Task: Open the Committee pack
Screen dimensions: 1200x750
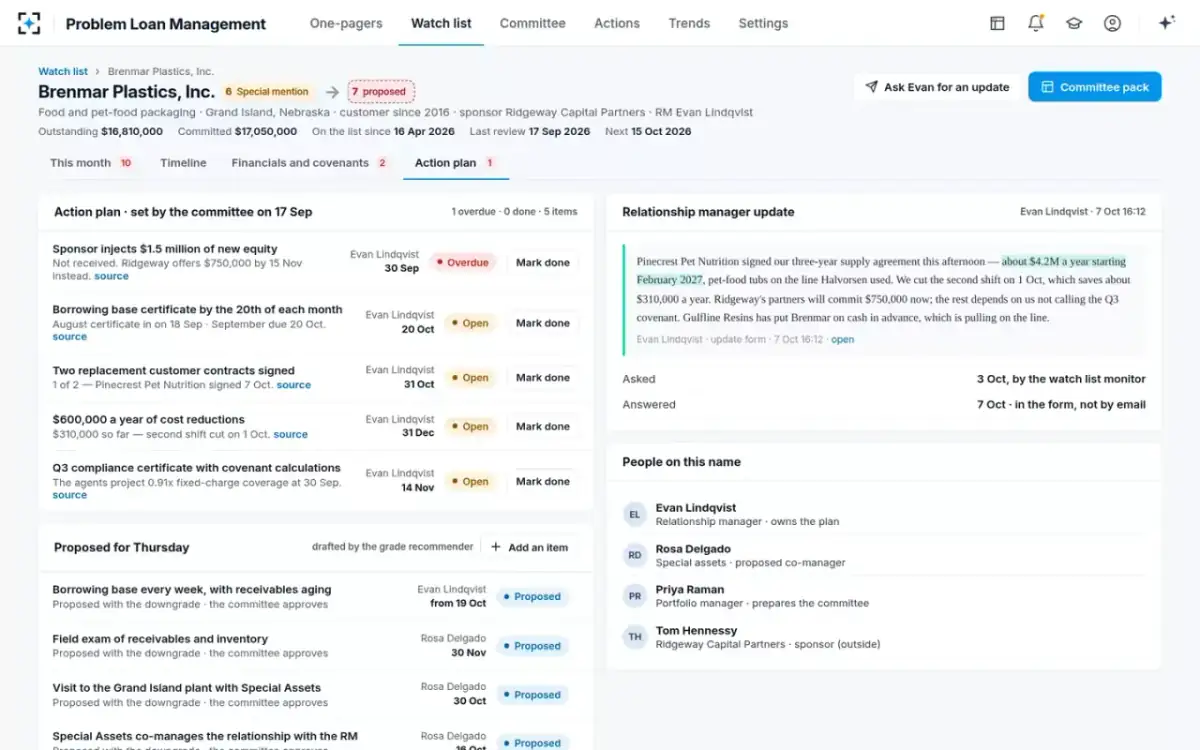Action: [1095, 87]
